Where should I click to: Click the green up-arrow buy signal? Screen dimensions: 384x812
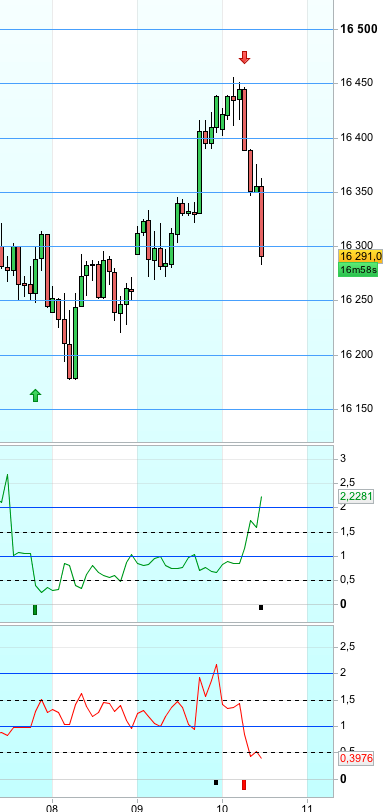[x=35, y=395]
